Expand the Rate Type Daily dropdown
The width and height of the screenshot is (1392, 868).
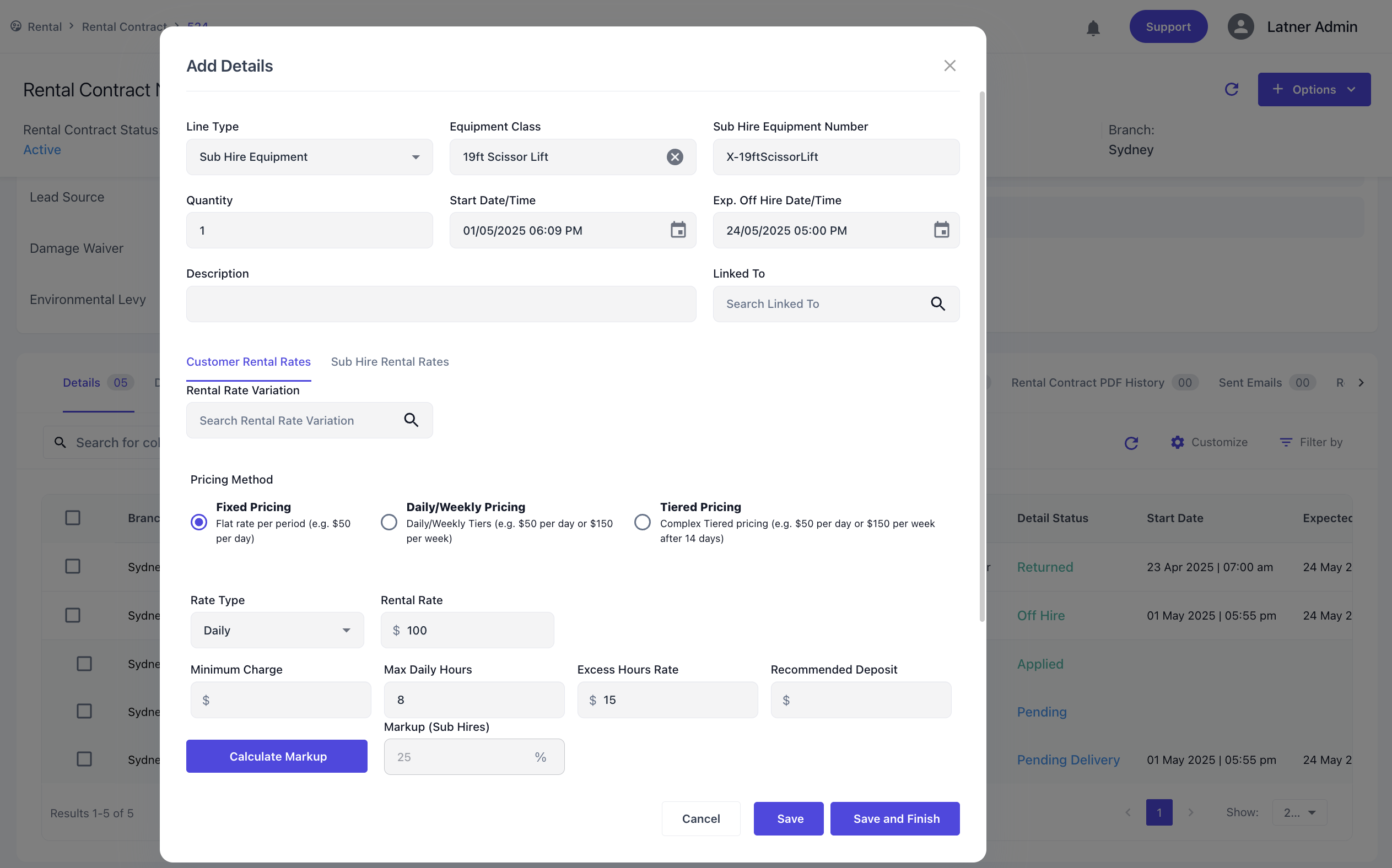coord(277,630)
